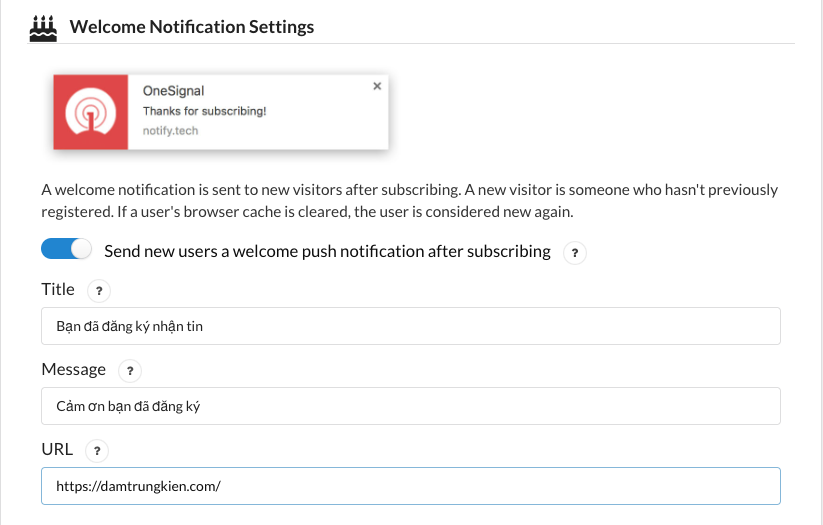Focus the Message text field
The image size is (823, 525).
tap(411, 406)
